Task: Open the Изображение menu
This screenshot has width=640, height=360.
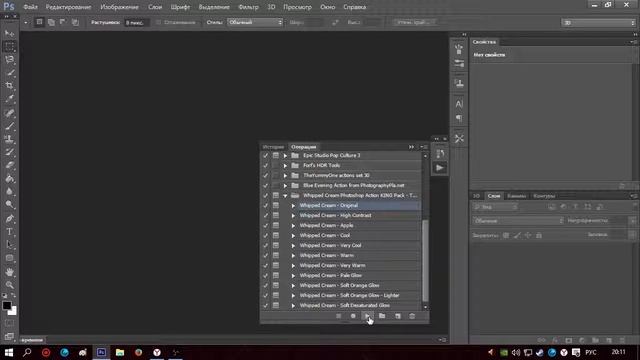Action: click(x=120, y=7)
